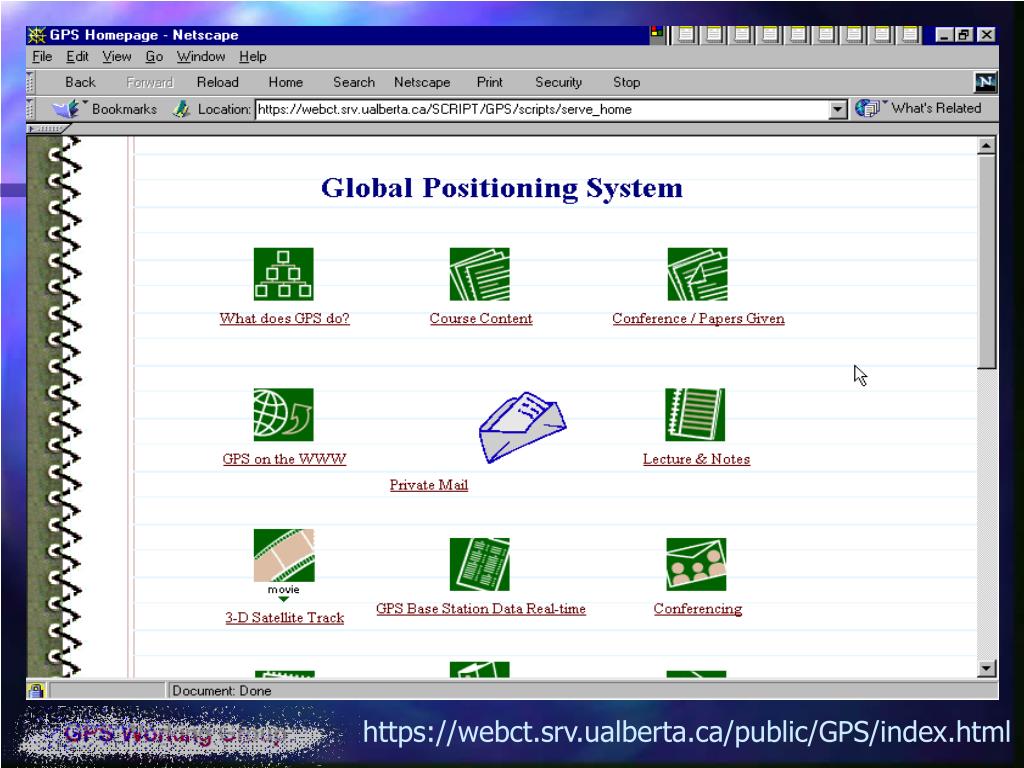The height and width of the screenshot is (768, 1024).
Task: Click the slide footer URL text
Action: [x=686, y=731]
